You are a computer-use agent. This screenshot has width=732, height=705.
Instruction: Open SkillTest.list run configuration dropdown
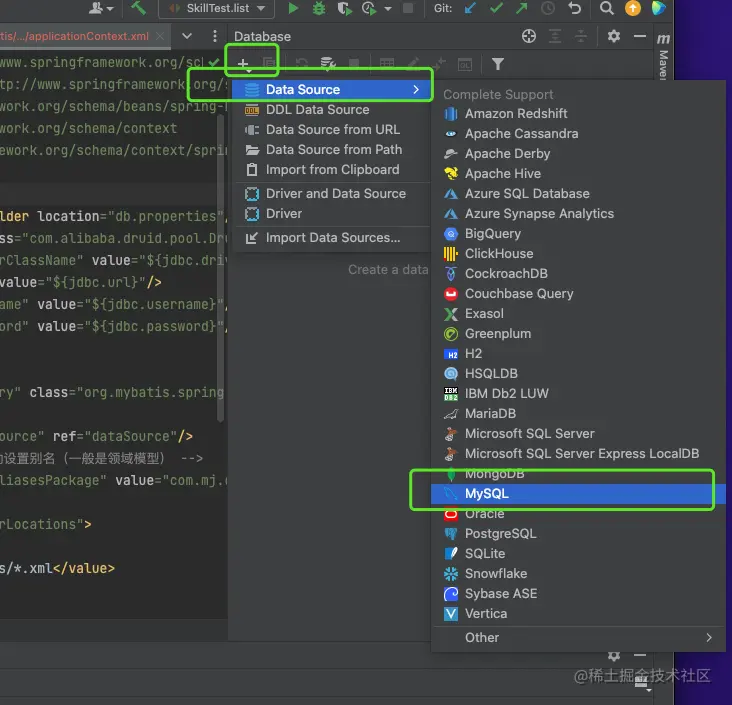tap(217, 8)
